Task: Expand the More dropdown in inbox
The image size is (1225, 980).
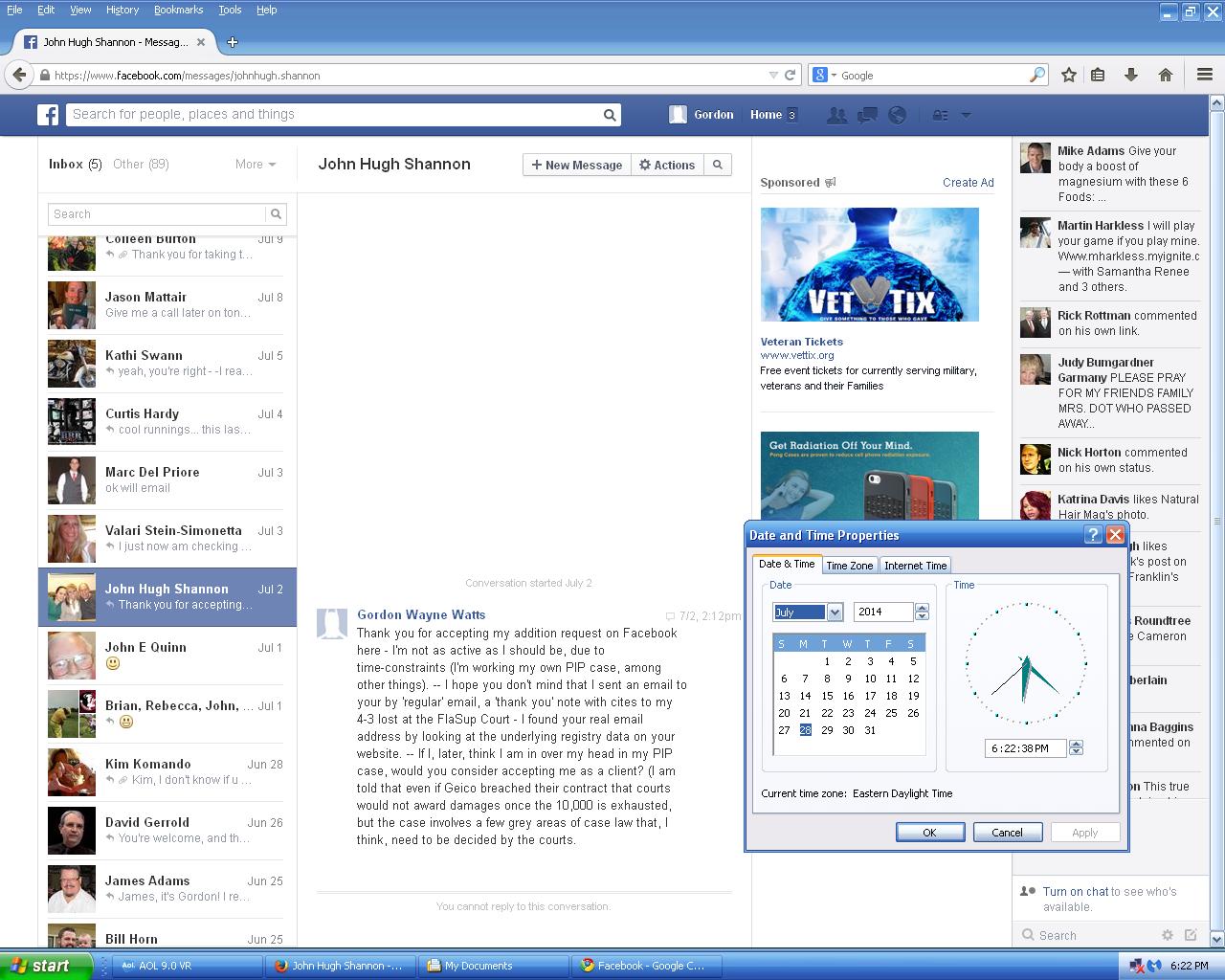Action: coord(256,165)
